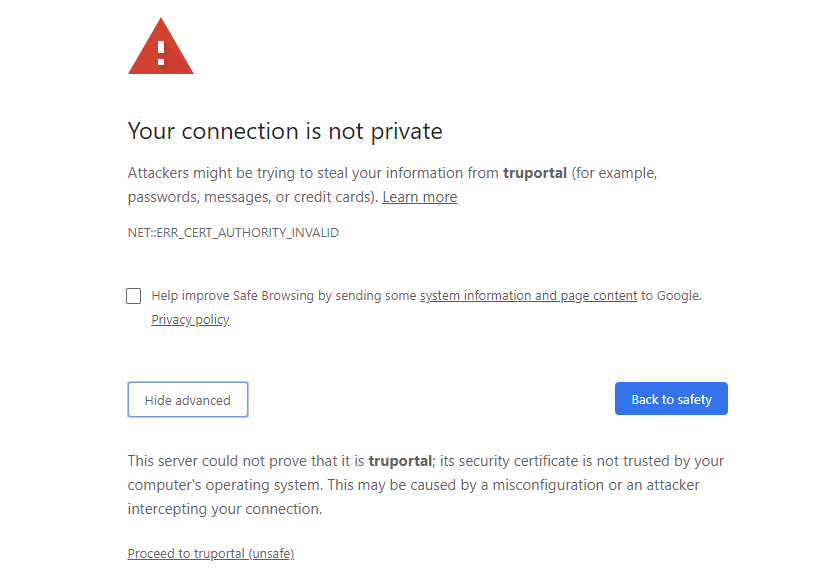
Task: Click the white exclamation mark inside the triangle
Action: [161, 50]
